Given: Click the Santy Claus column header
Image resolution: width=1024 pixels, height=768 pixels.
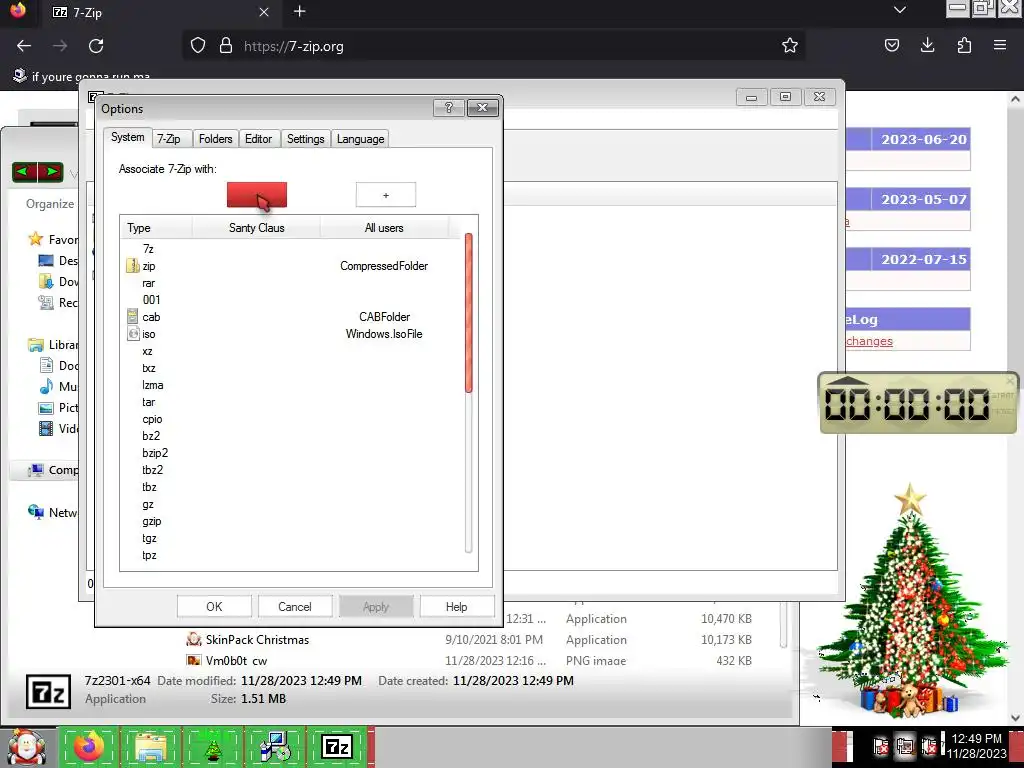Looking at the screenshot, I should (x=257, y=228).
